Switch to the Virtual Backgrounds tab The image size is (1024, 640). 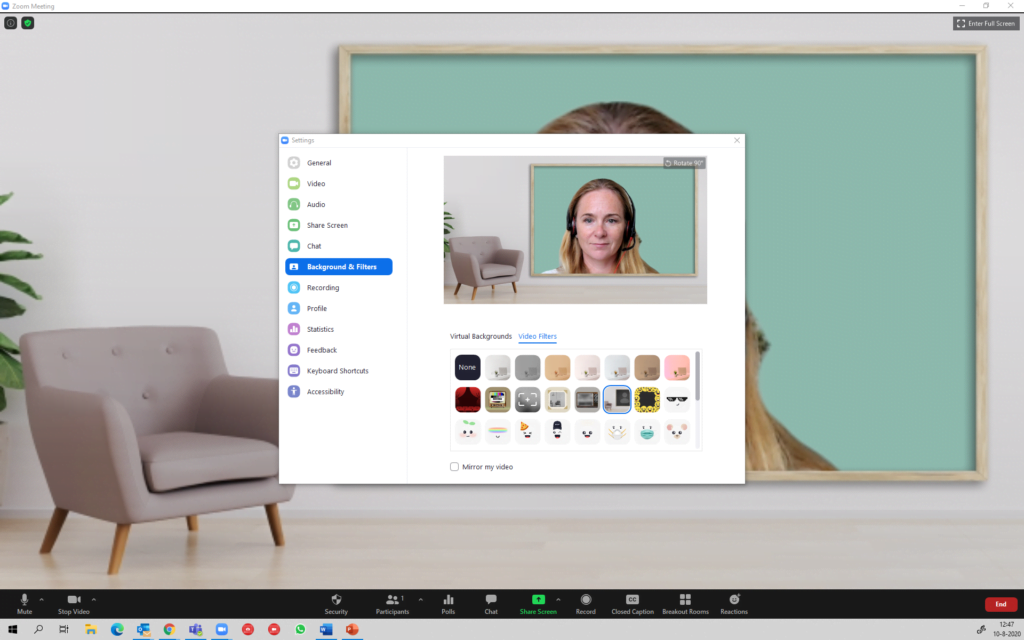coord(481,336)
